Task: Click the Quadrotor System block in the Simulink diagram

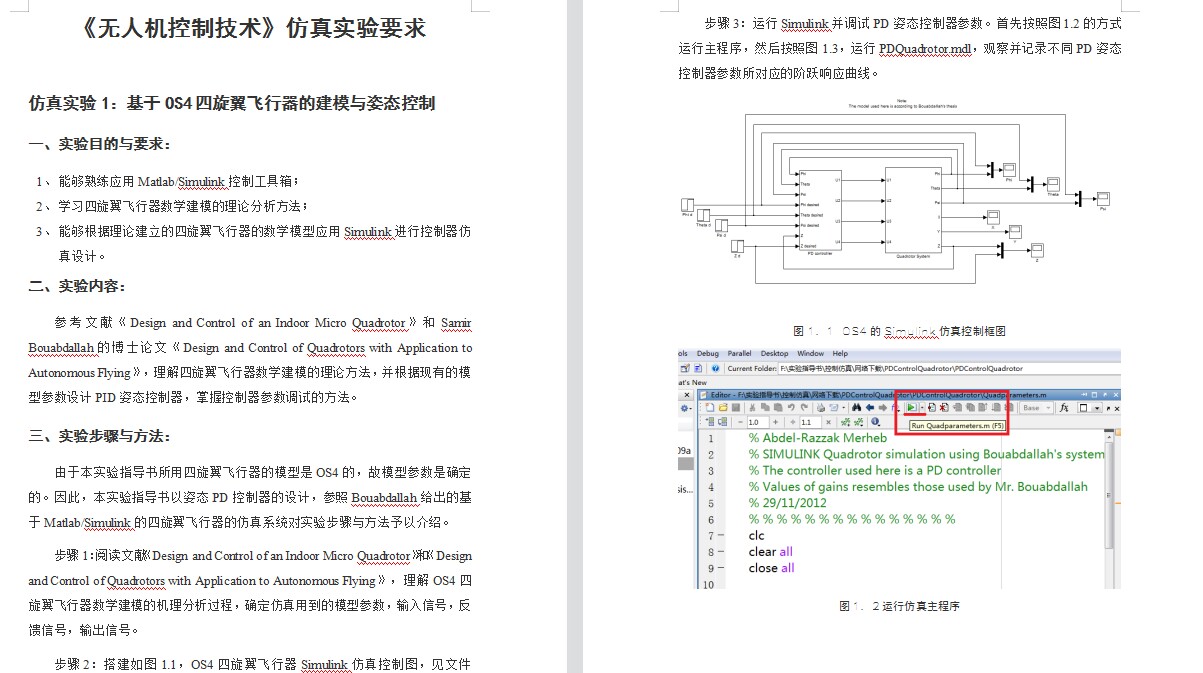Action: [x=913, y=210]
